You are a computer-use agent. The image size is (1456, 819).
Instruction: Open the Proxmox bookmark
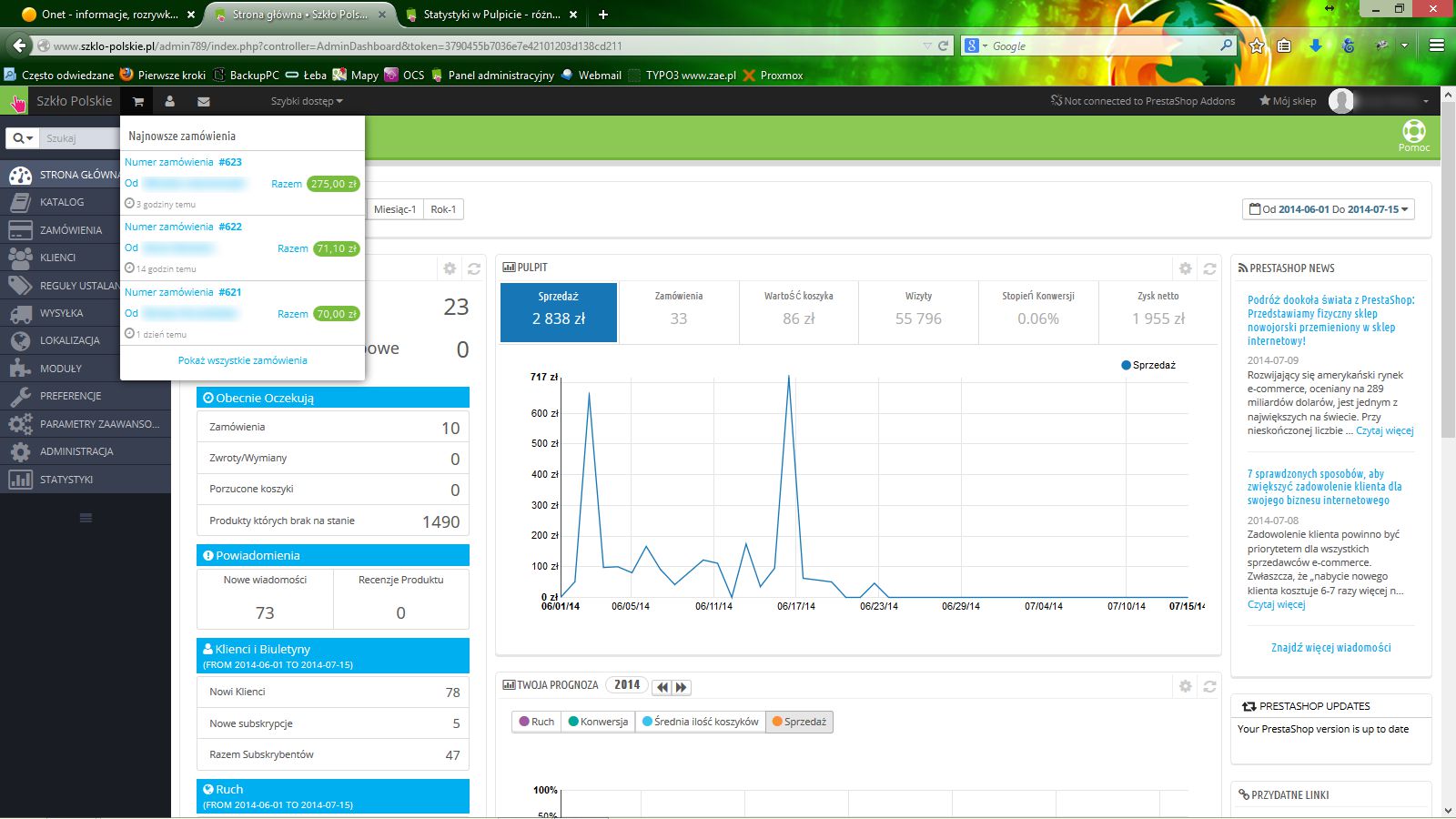773,76
